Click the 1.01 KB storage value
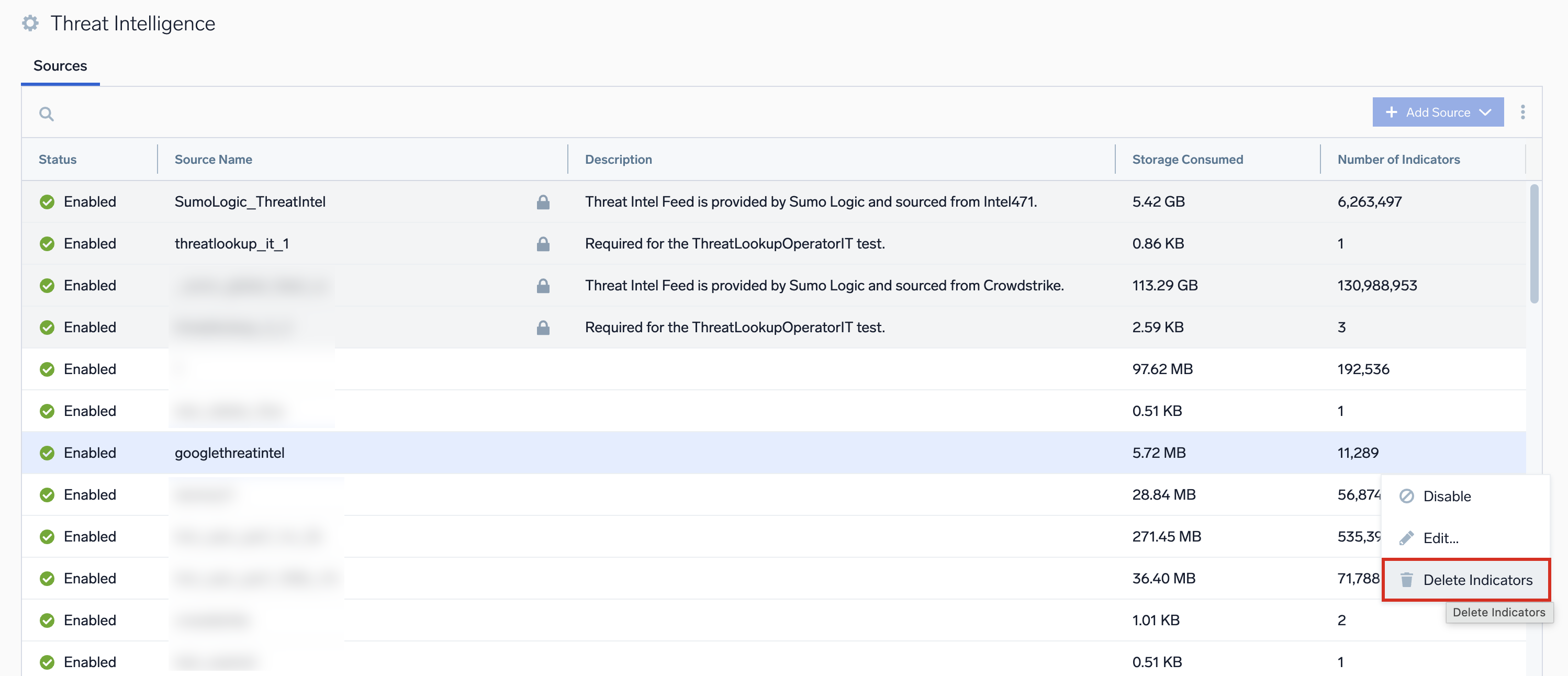The image size is (1568, 676). [x=1156, y=621]
